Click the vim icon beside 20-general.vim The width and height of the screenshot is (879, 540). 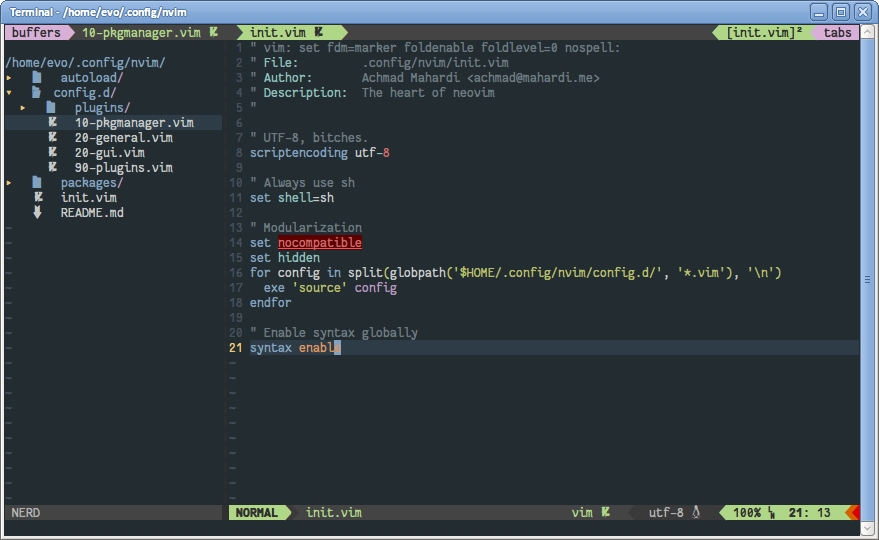53,137
